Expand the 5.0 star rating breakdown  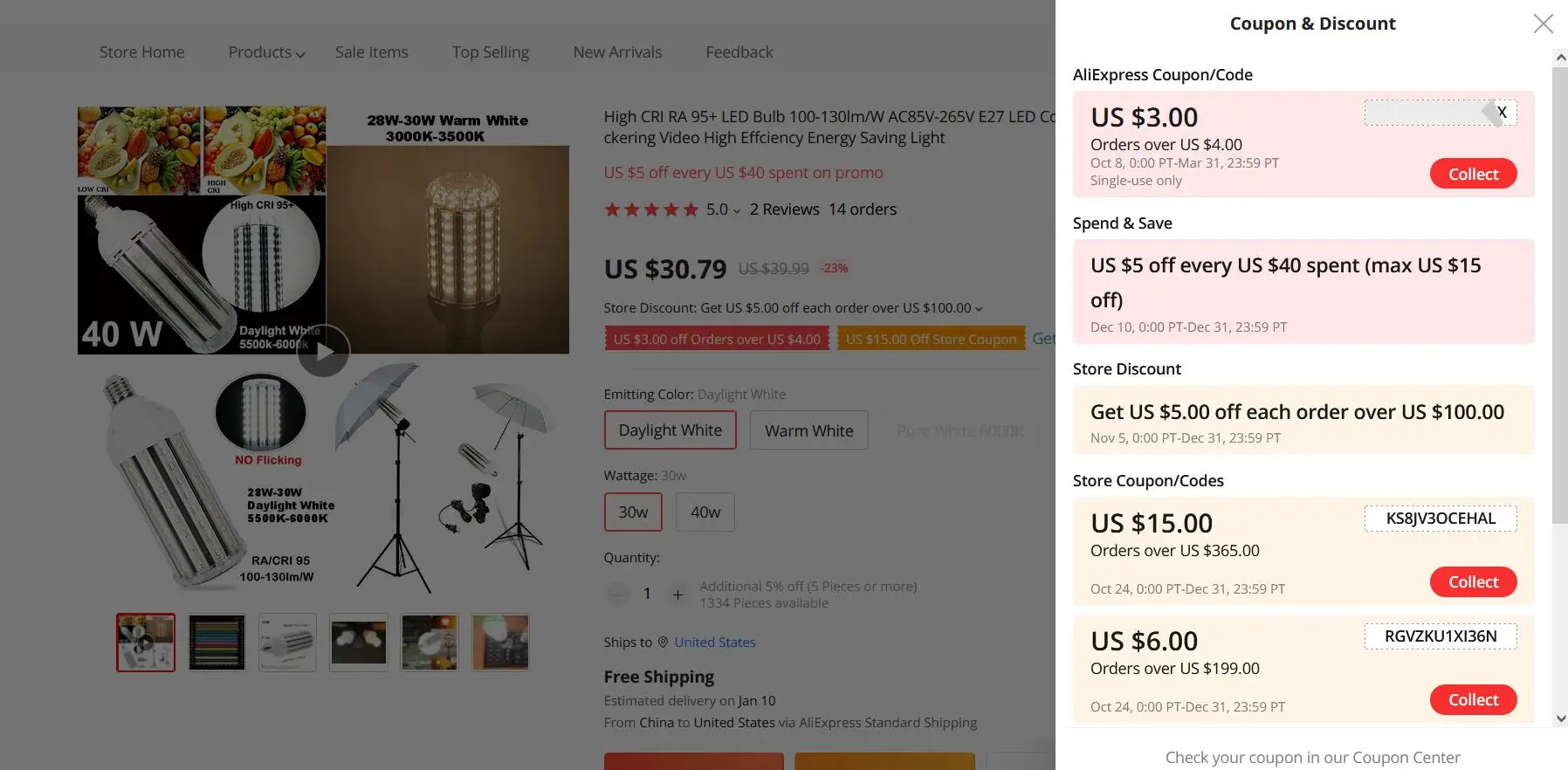click(736, 210)
